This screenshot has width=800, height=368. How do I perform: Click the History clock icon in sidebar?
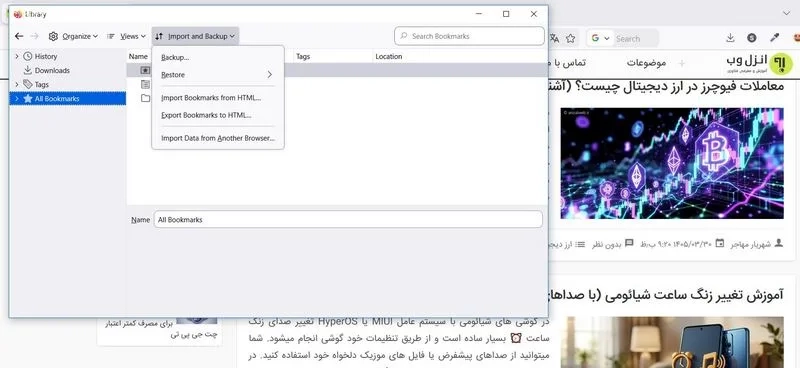(28, 56)
